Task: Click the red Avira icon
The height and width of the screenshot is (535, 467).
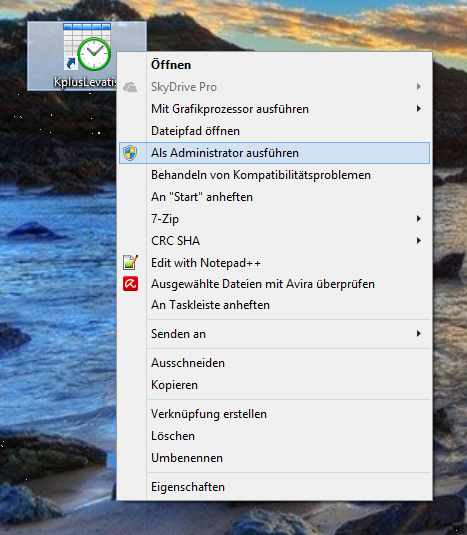Action: (130, 284)
